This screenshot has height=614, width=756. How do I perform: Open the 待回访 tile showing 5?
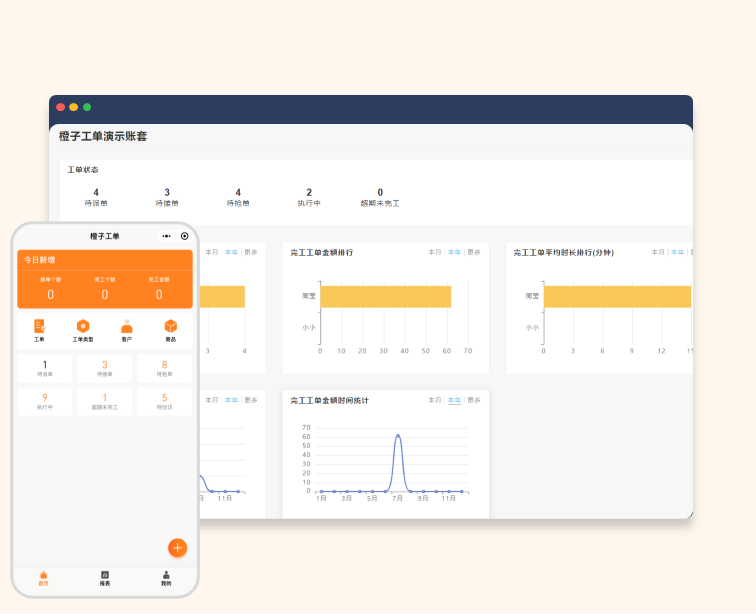click(x=164, y=401)
